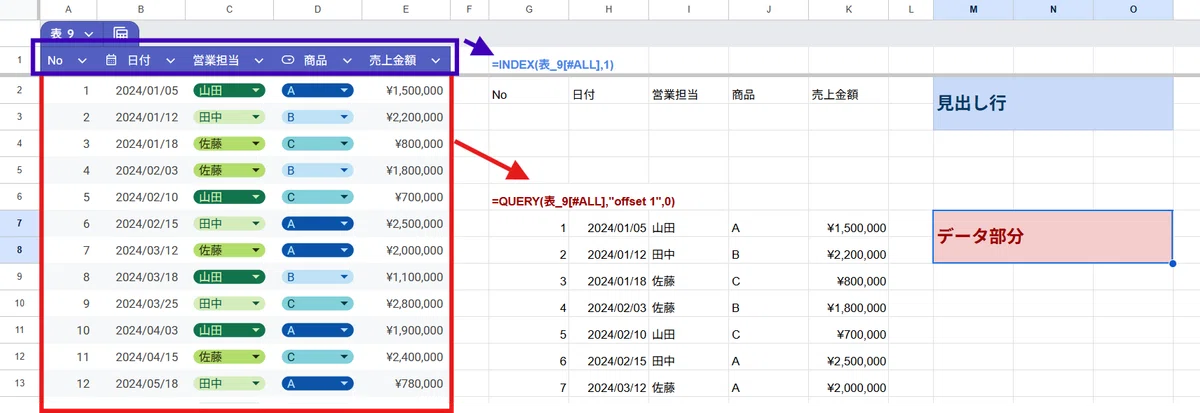Select column A header
This screenshot has width=1200, height=413.
pyautogui.click(x=68, y=9)
